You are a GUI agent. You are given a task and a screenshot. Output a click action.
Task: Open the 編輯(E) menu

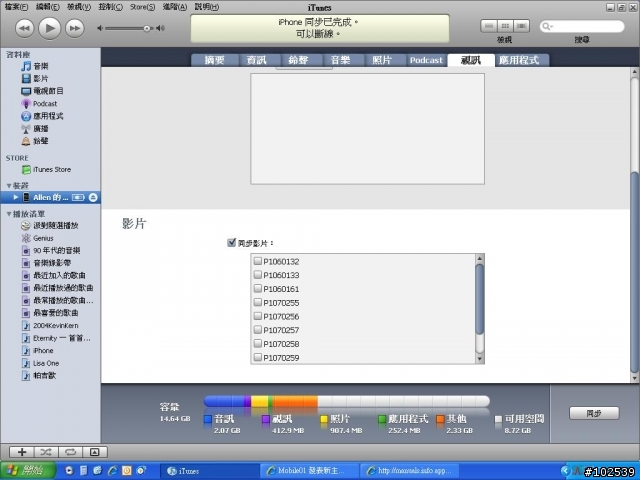47,7
